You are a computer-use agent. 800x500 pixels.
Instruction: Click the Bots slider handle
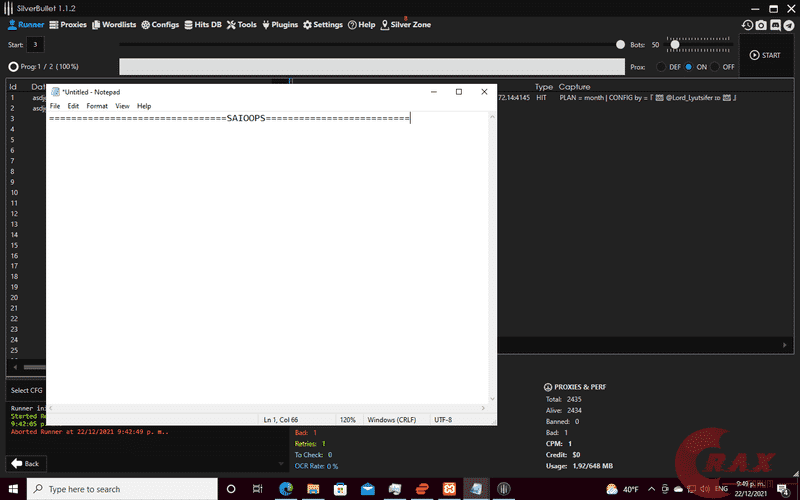(674, 45)
